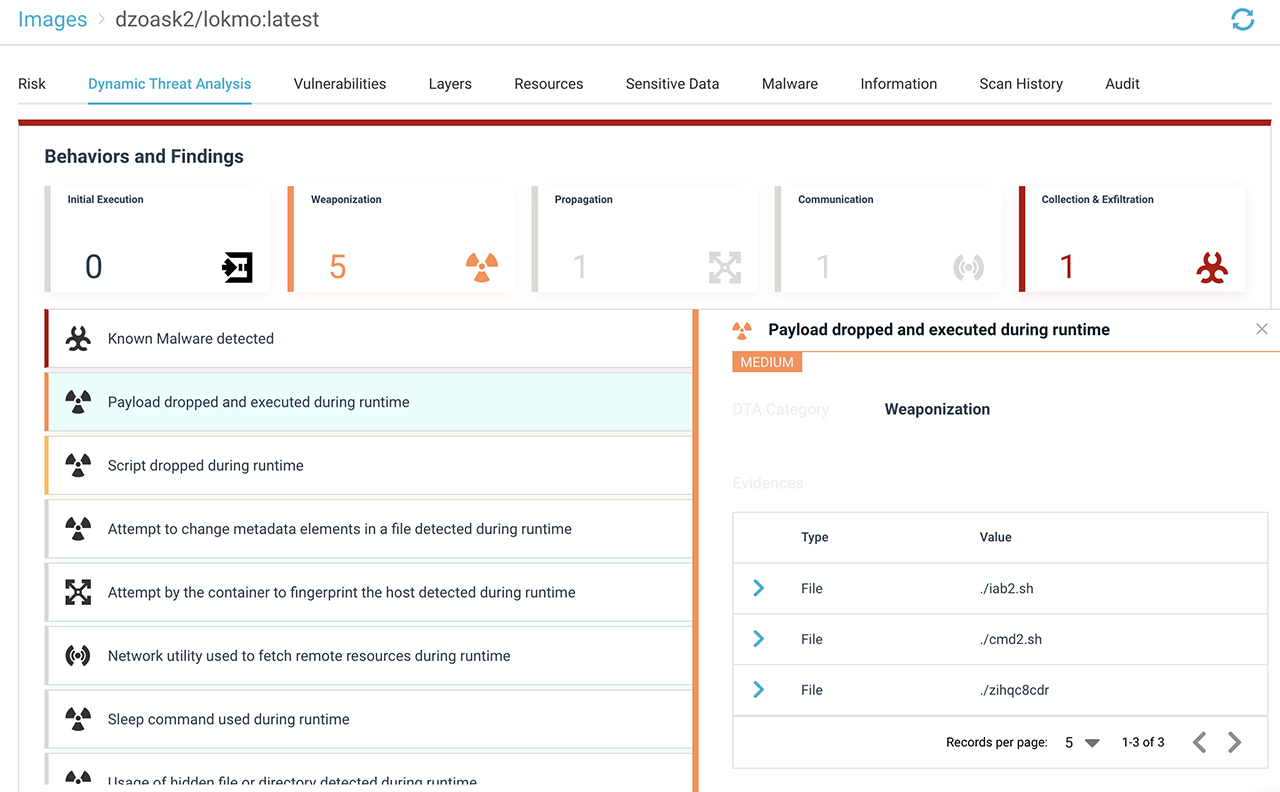Click biohazard icon beside Known Malware detected
This screenshot has height=792, width=1280.
click(x=78, y=339)
